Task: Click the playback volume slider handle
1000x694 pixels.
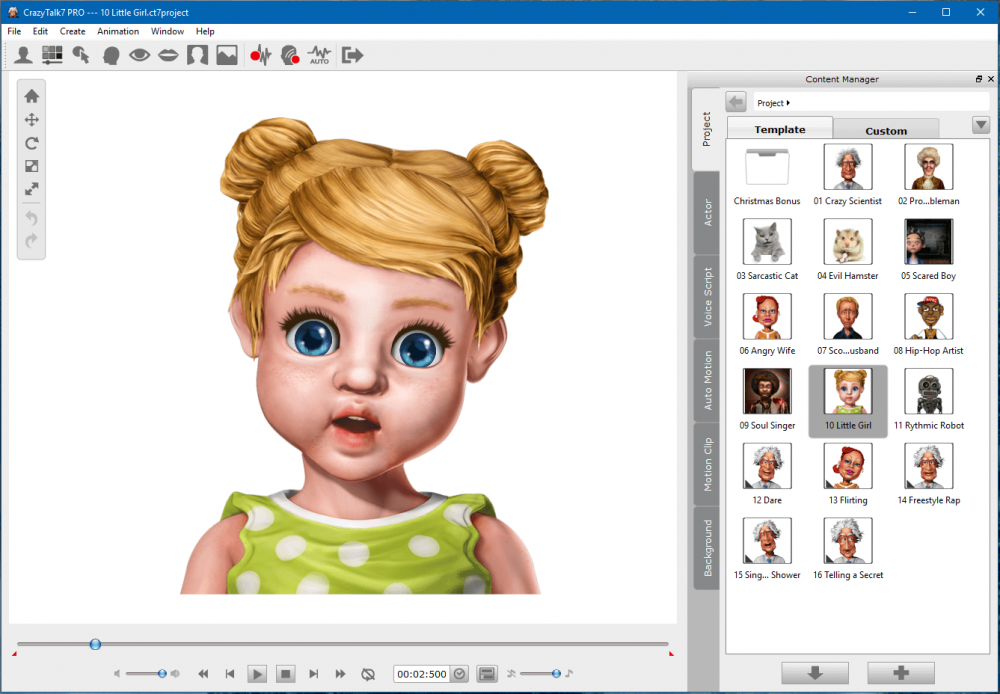Action: click(161, 674)
